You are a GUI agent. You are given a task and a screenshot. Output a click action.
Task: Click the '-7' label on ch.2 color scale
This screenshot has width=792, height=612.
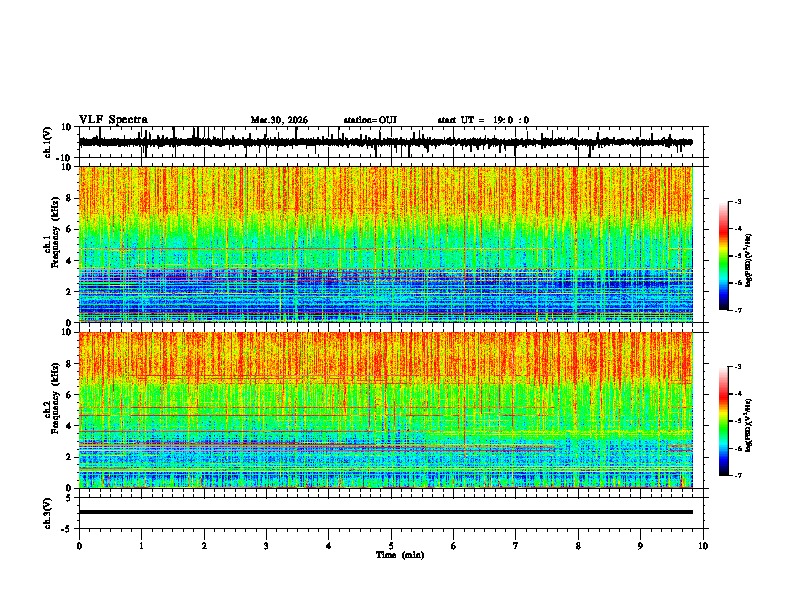737,475
